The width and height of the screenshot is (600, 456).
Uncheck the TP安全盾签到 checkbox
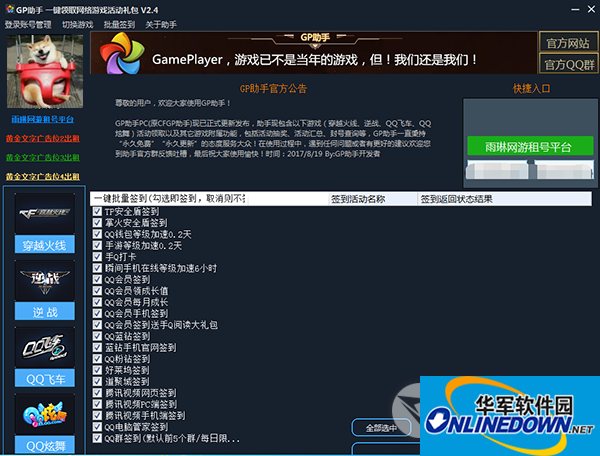(x=97, y=212)
